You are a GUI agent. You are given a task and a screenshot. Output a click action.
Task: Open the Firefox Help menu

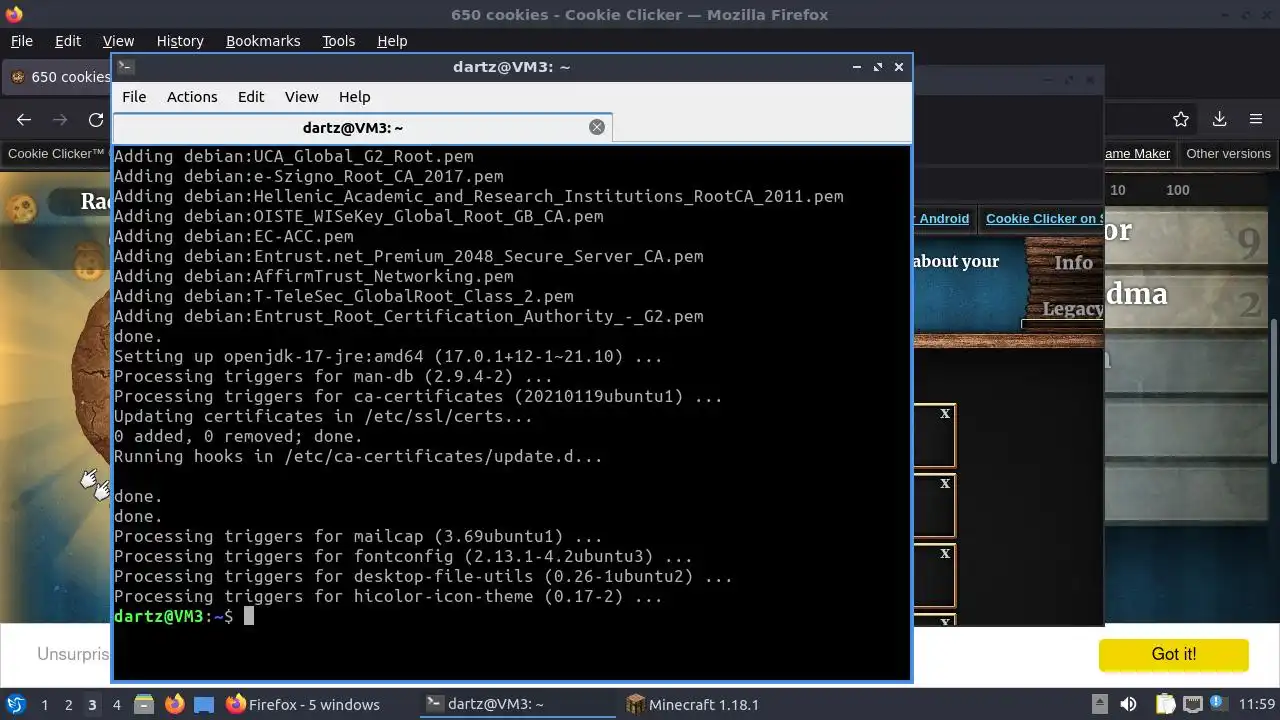(392, 41)
